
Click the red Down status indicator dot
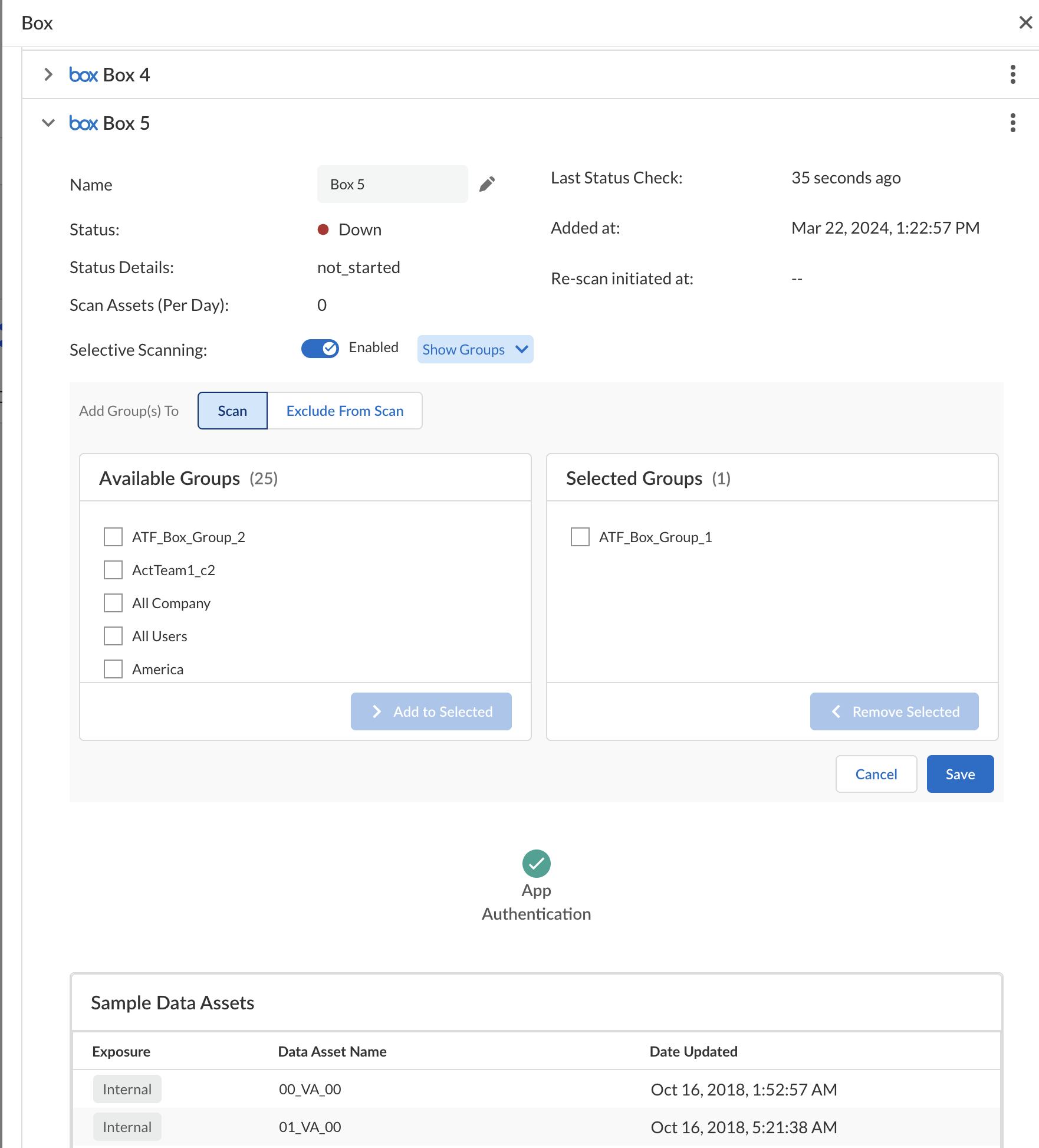[323, 229]
